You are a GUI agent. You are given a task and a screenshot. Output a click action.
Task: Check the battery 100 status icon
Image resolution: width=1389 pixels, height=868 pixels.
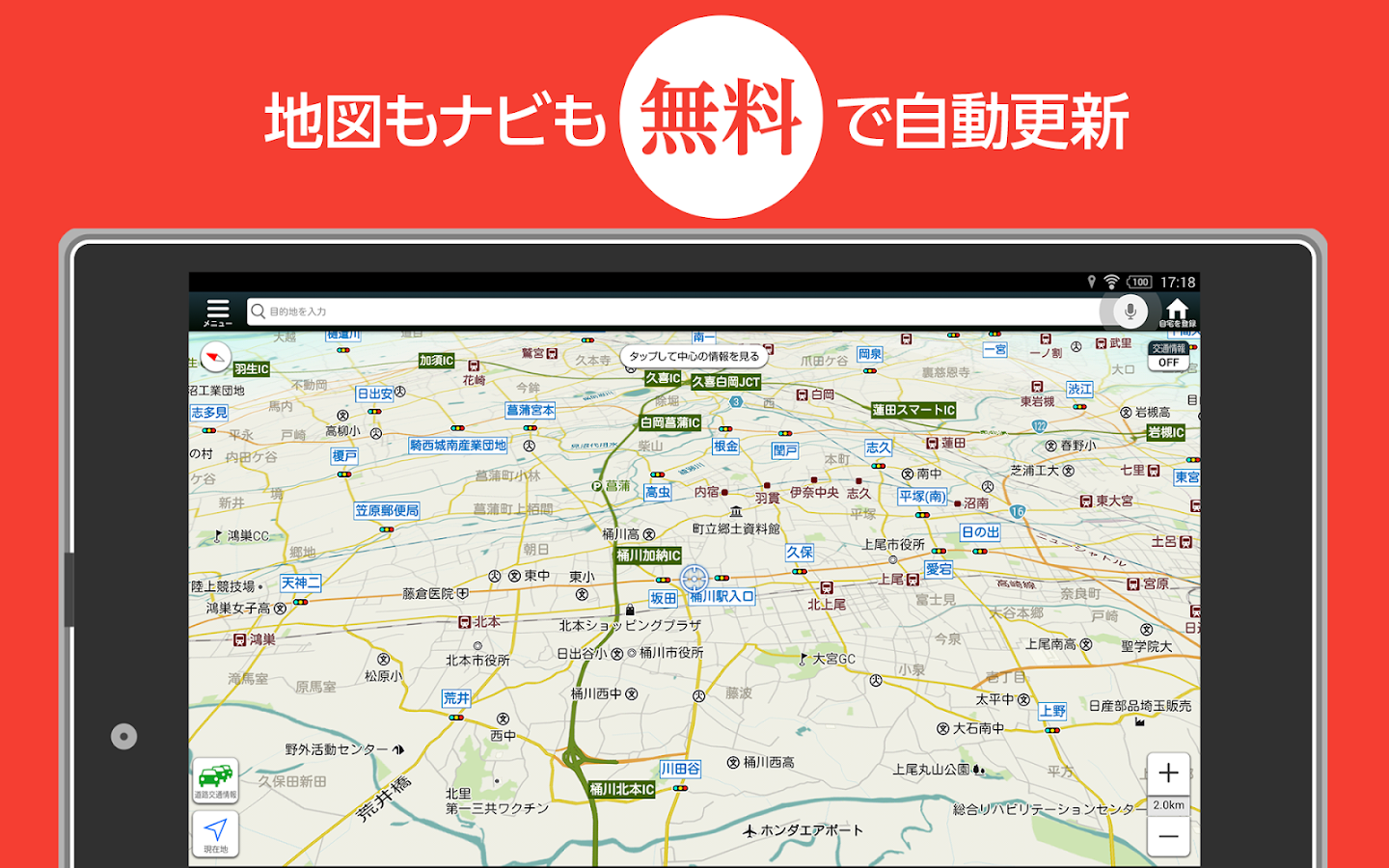coord(1139,282)
